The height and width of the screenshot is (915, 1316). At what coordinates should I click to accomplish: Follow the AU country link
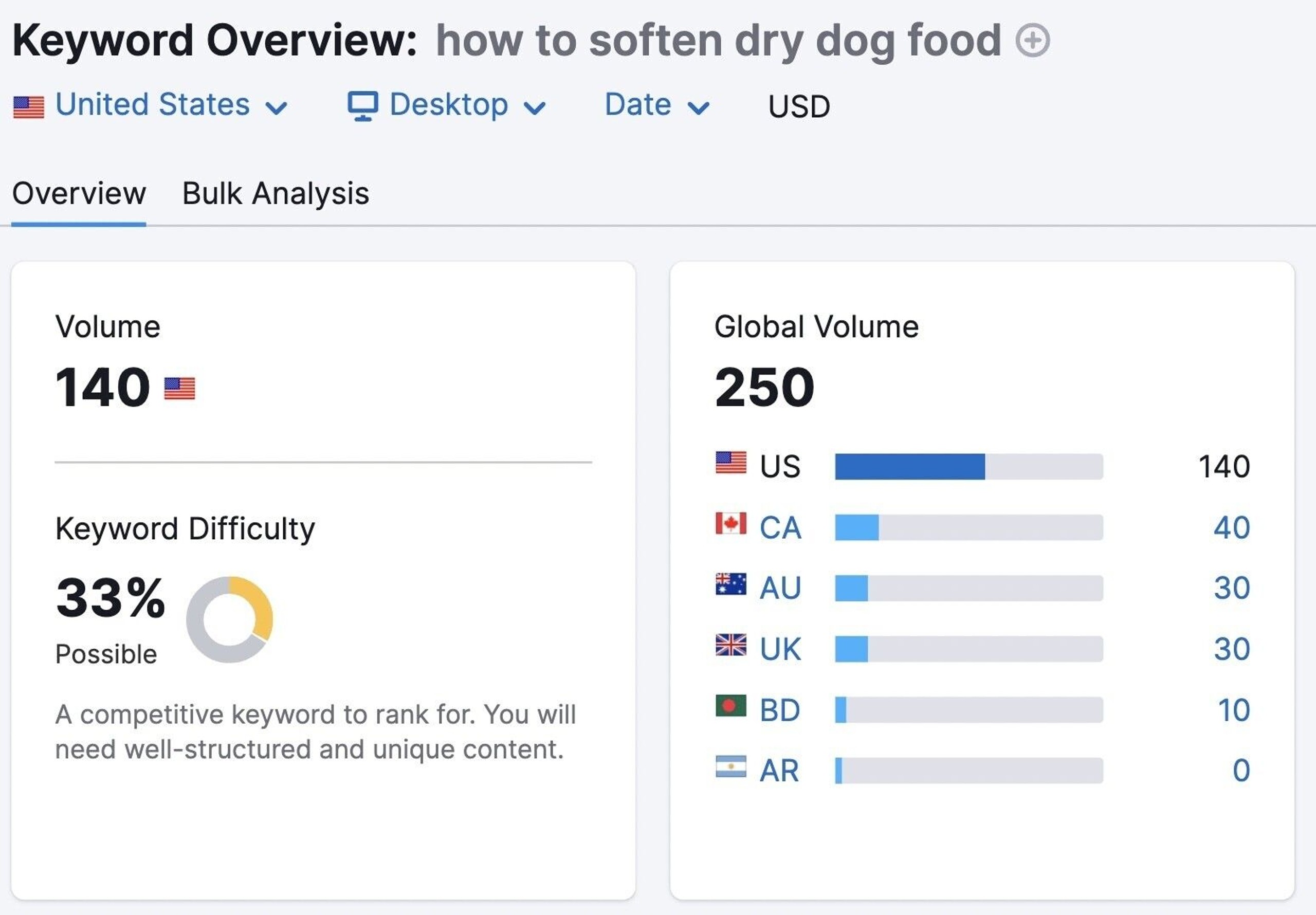[780, 588]
